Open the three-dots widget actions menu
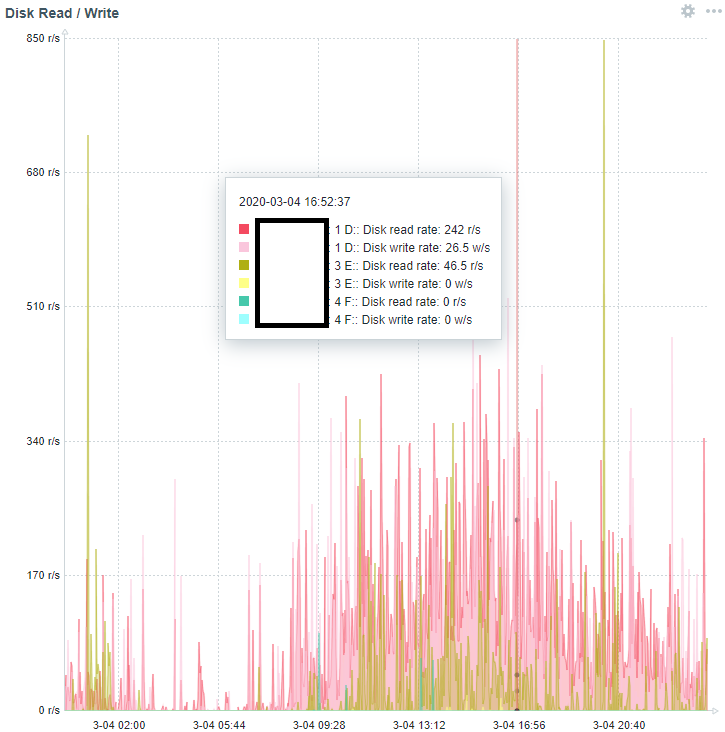Viewport: 725px width, 732px height. pos(713,11)
